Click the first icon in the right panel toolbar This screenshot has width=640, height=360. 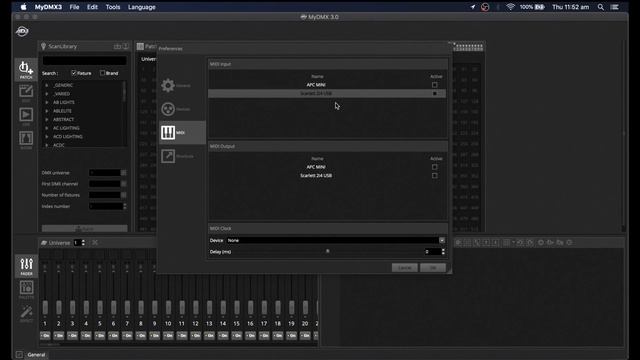tap(458, 242)
